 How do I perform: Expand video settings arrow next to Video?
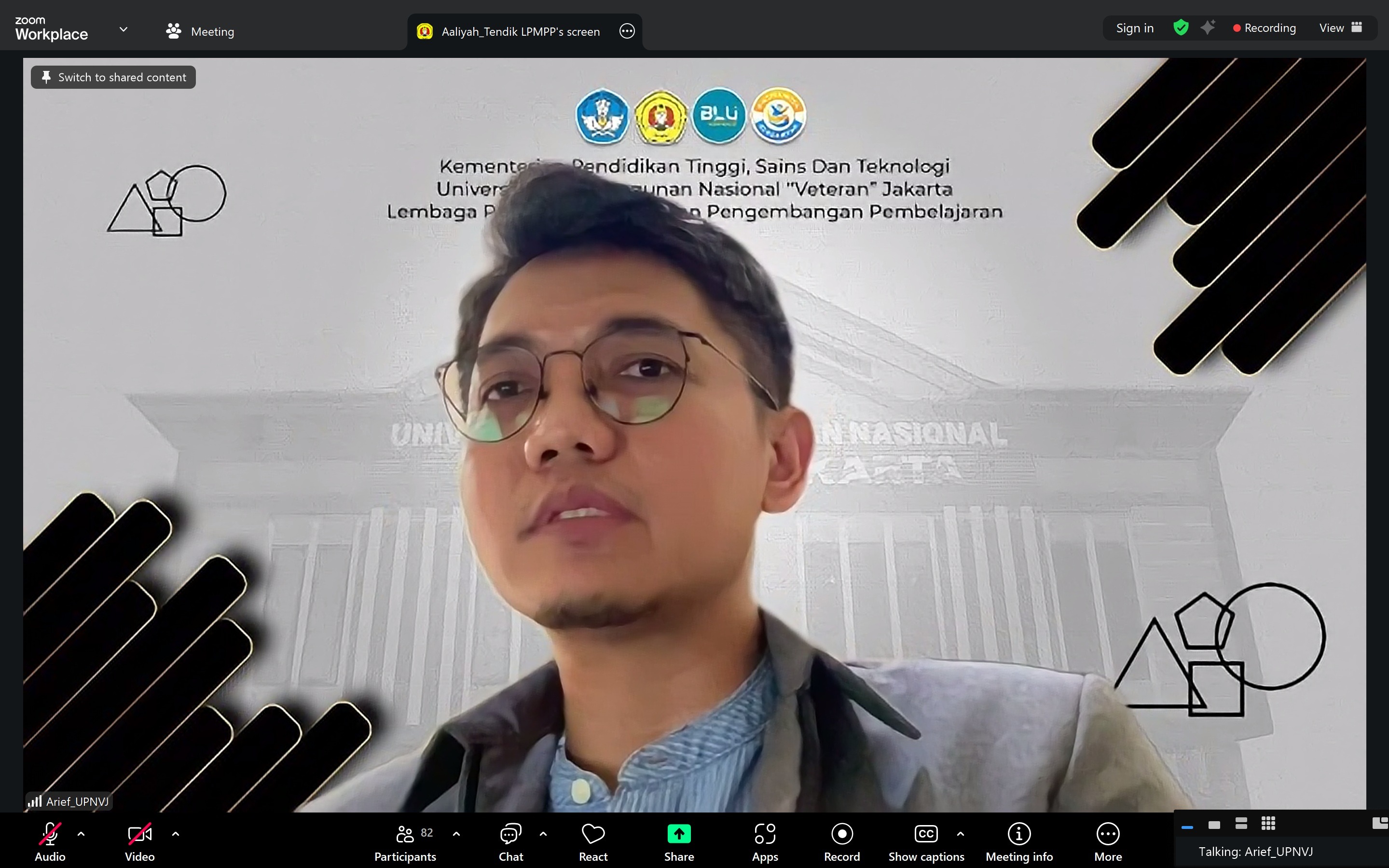(176, 834)
